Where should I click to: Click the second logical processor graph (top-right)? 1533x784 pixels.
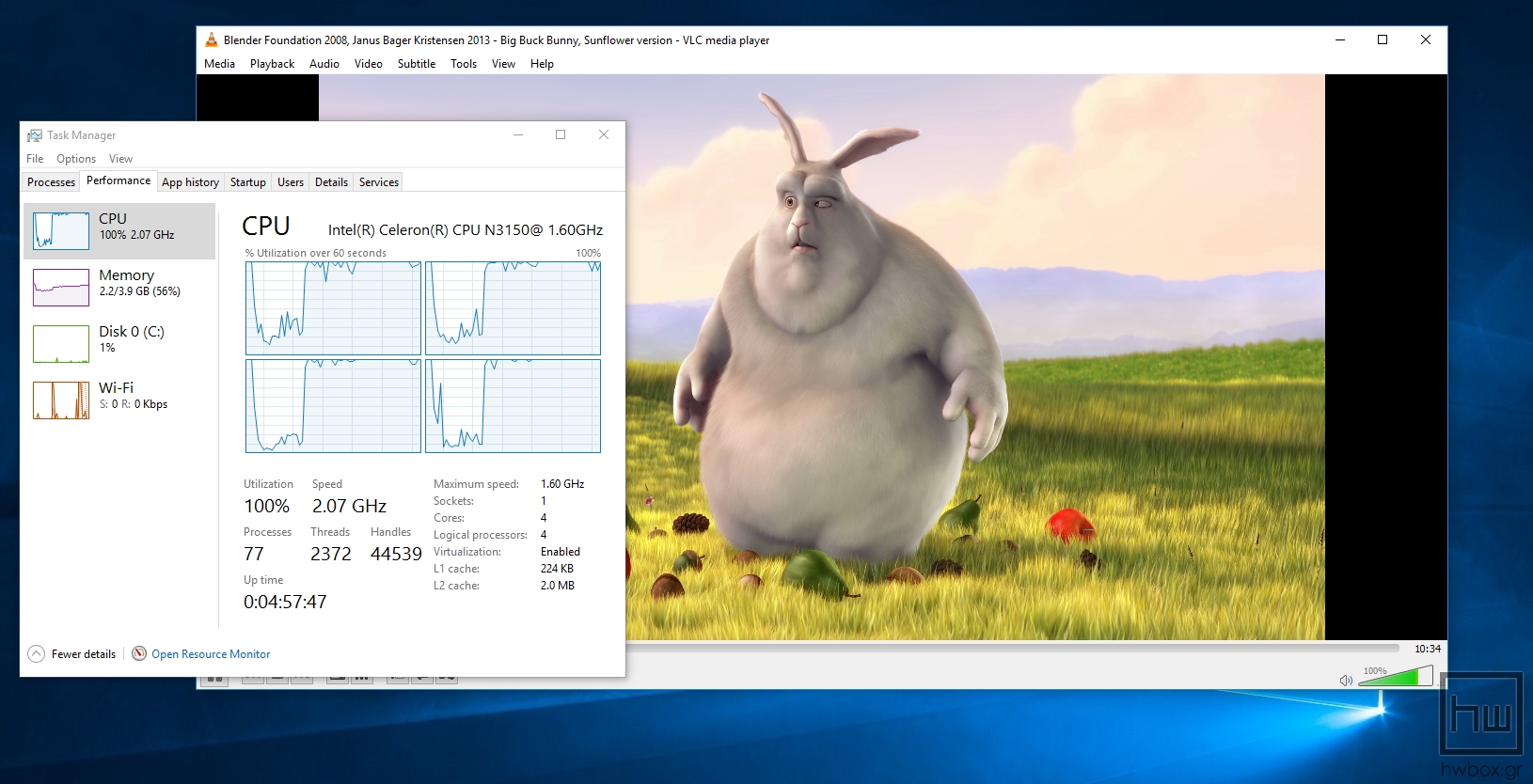click(513, 308)
